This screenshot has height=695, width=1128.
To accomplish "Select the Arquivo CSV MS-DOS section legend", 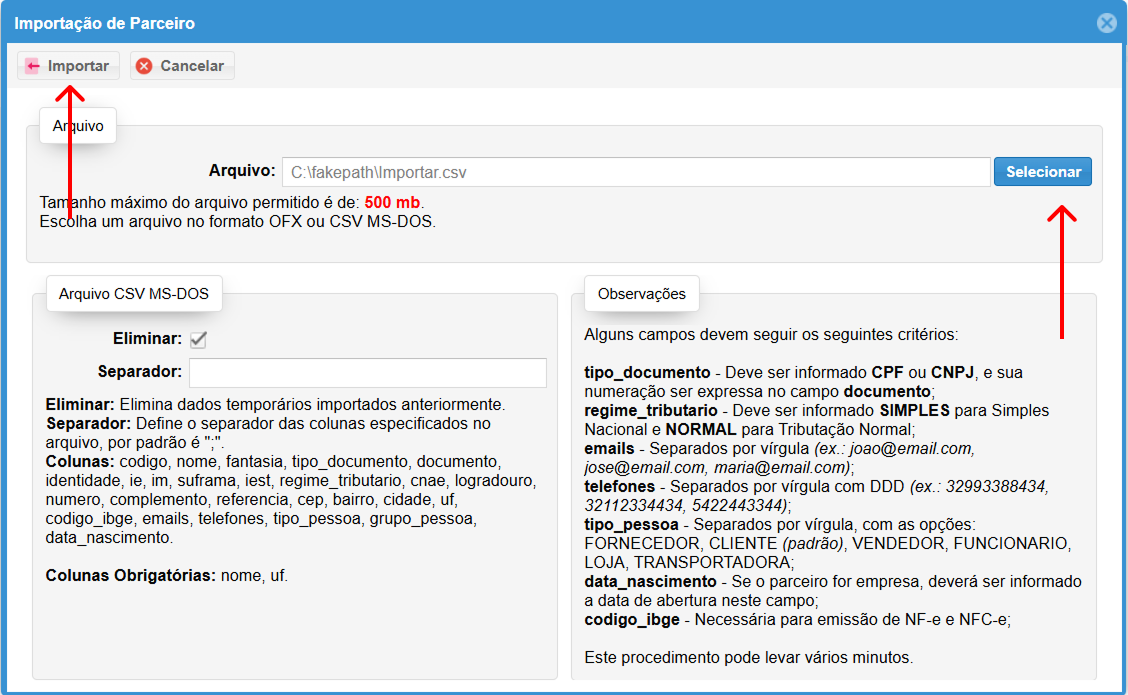I will pyautogui.click(x=134, y=294).
